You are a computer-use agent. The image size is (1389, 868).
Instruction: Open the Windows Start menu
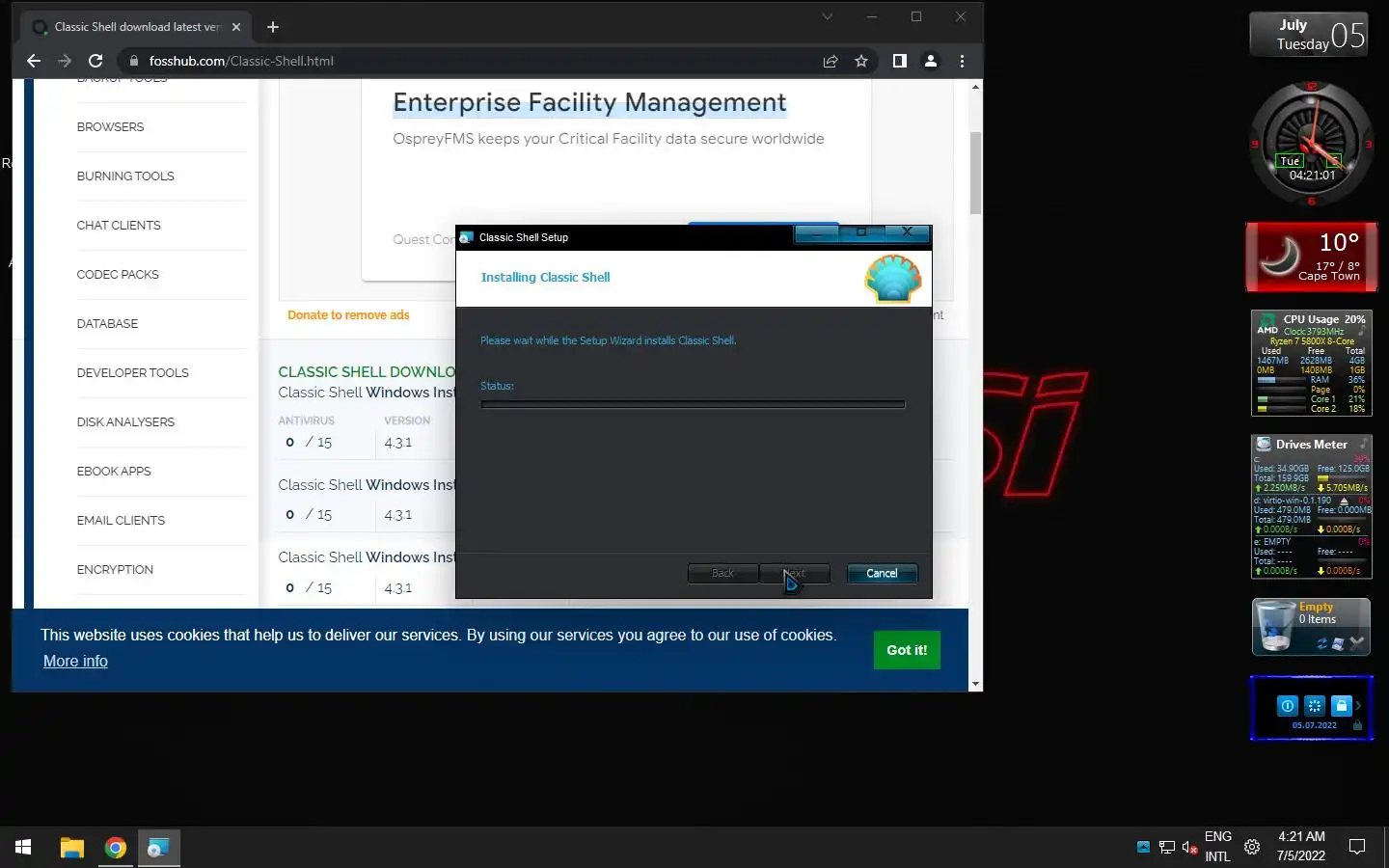coord(23,847)
